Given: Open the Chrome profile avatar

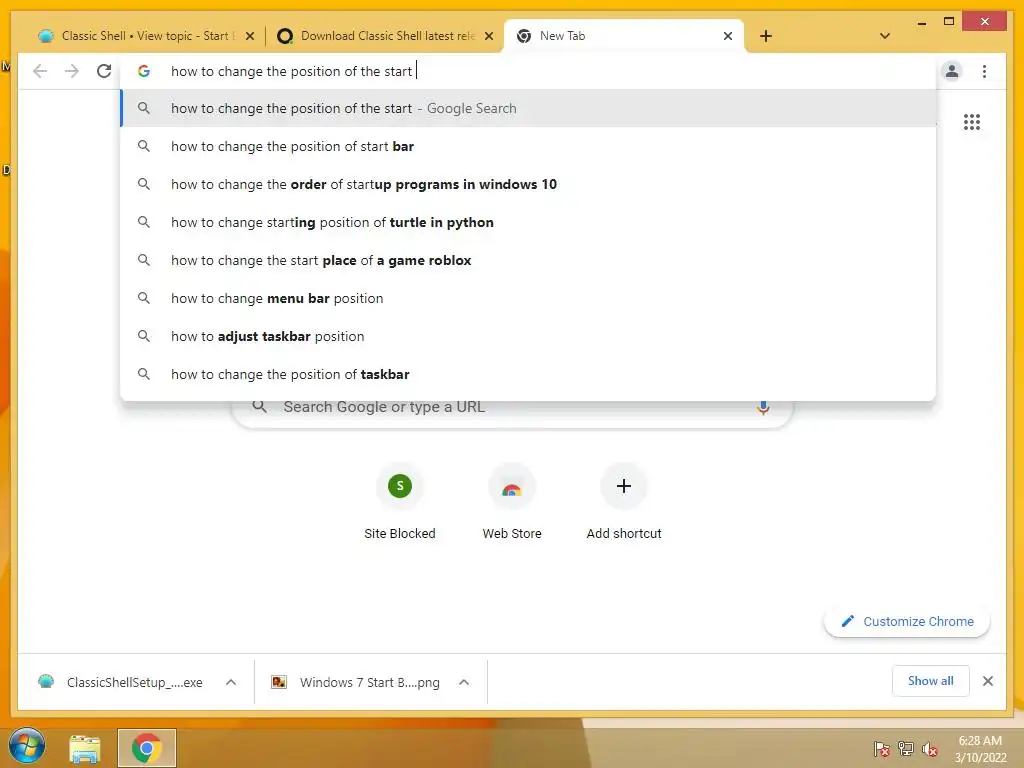Looking at the screenshot, I should click(x=952, y=71).
